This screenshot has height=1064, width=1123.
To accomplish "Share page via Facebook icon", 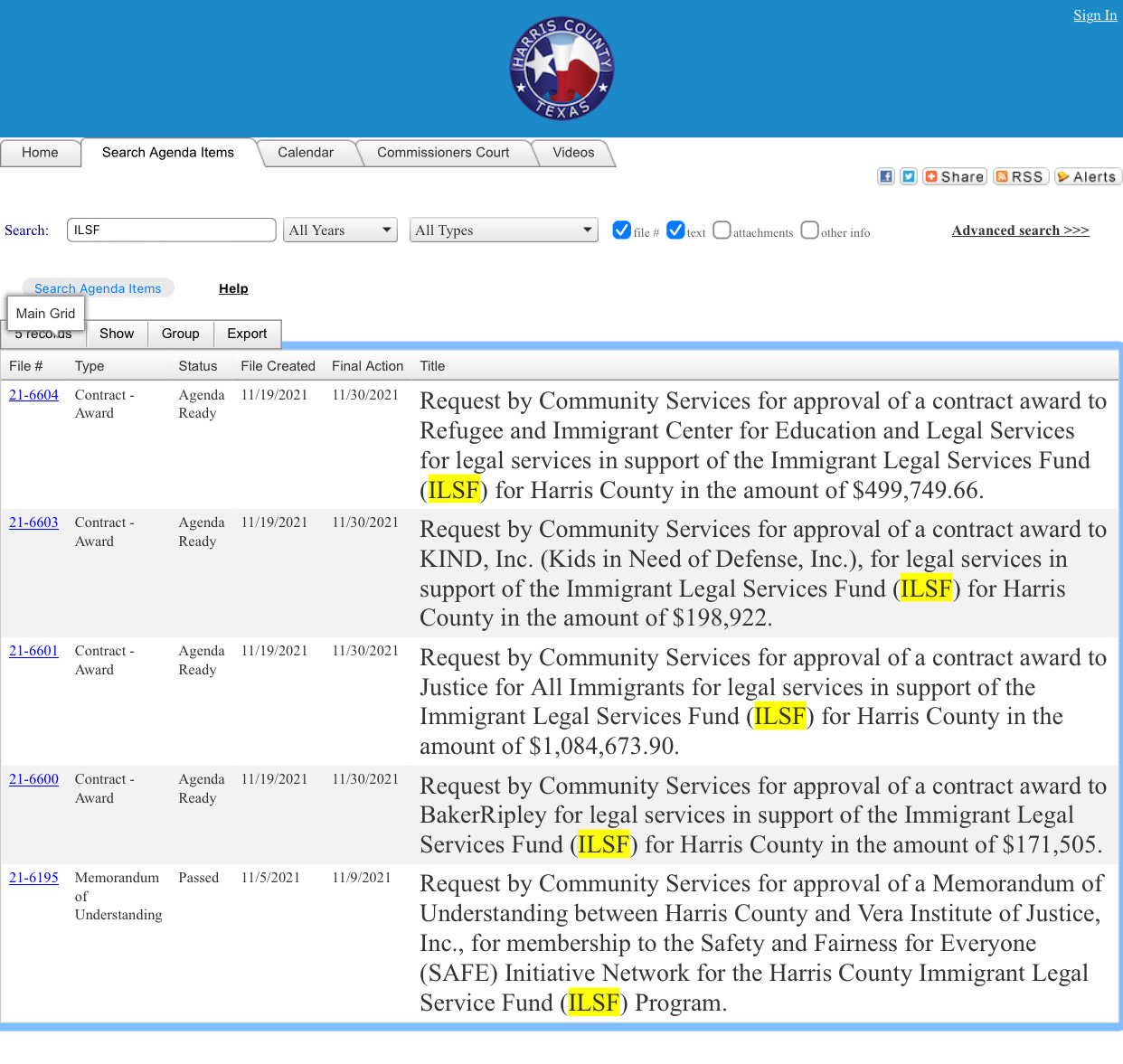I will (886, 176).
